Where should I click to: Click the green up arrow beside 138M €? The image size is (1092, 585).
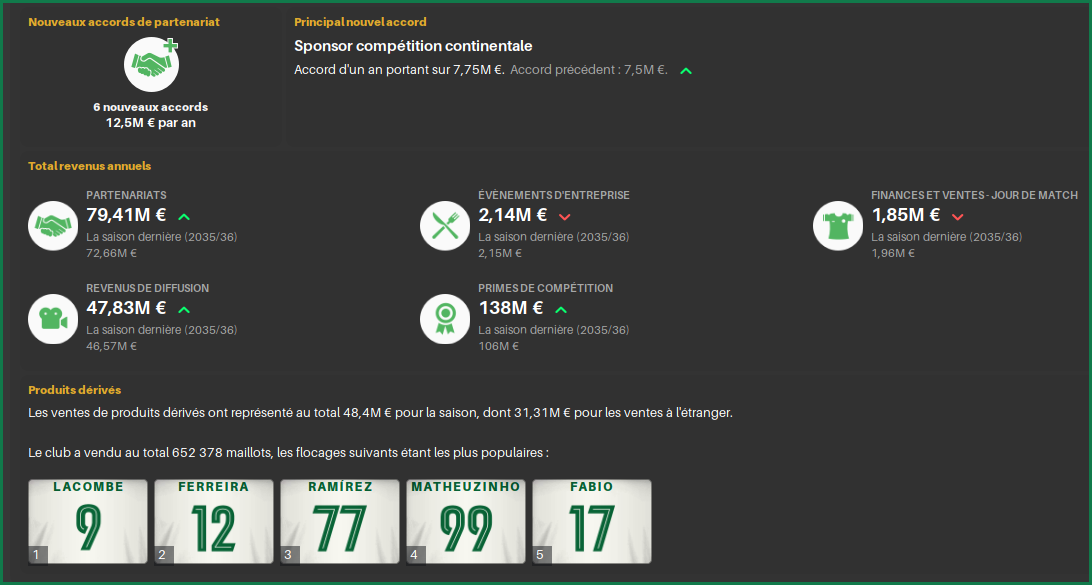pos(561,309)
